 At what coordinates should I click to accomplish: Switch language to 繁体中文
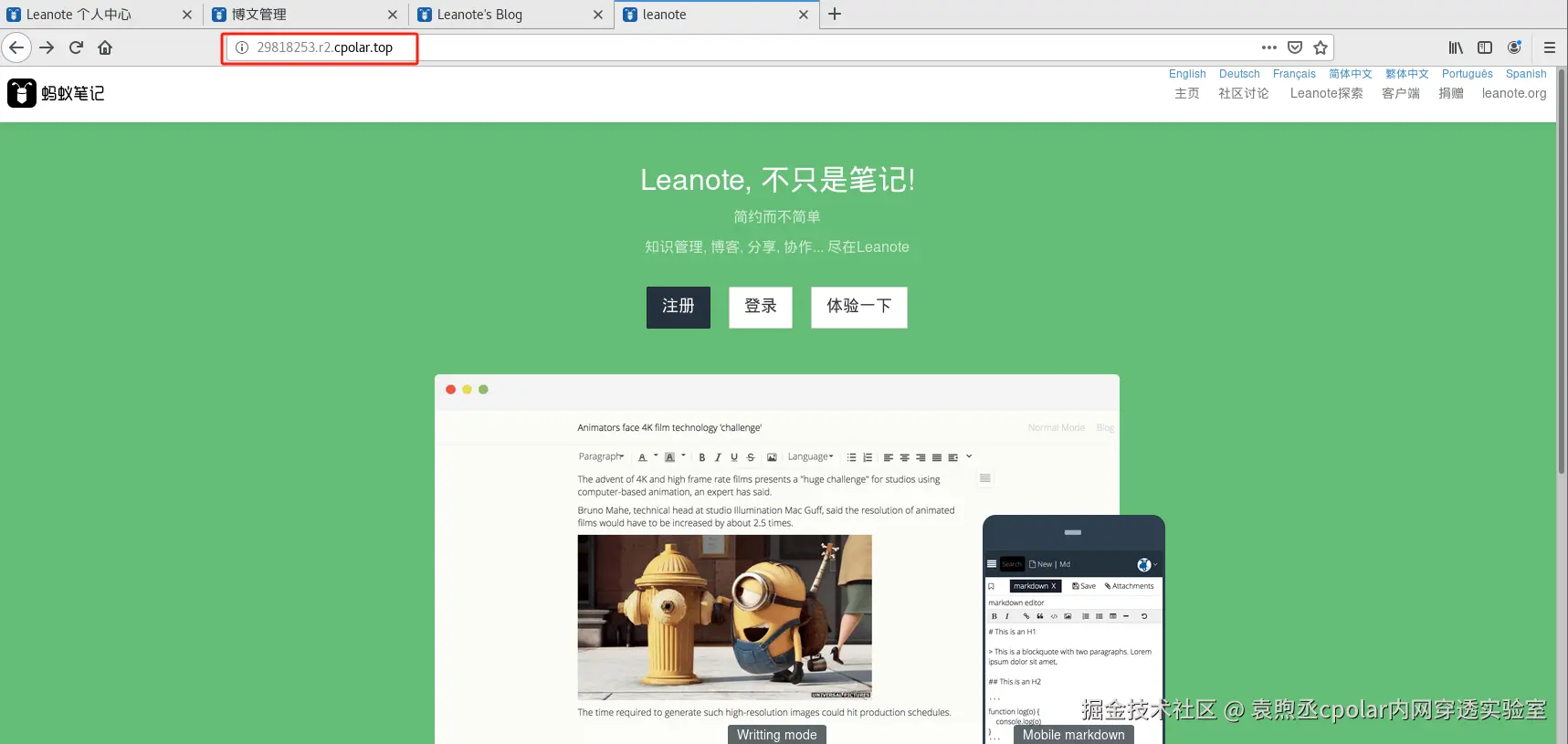1407,74
